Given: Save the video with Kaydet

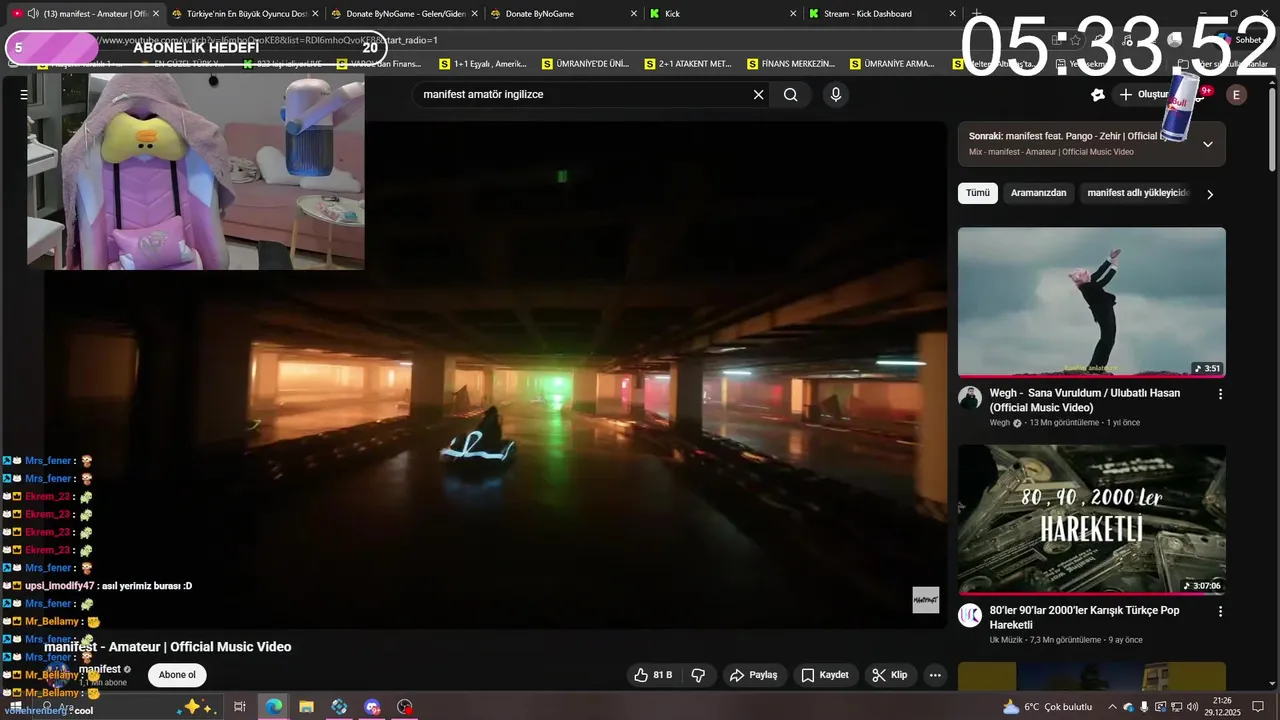Looking at the screenshot, I should point(825,675).
